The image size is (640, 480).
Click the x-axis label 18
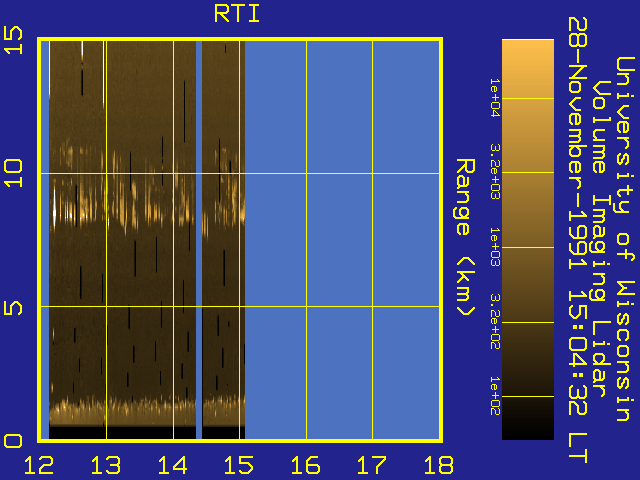point(439,465)
